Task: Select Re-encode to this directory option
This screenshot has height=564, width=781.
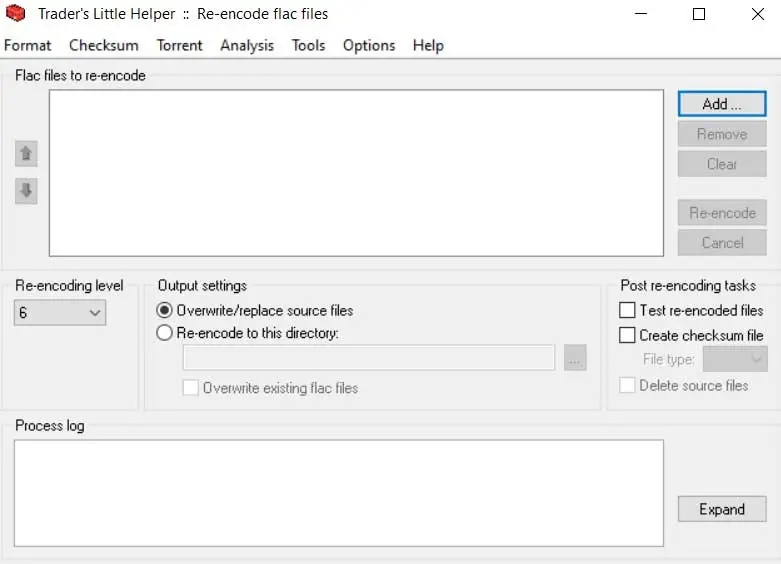Action: tap(247, 333)
